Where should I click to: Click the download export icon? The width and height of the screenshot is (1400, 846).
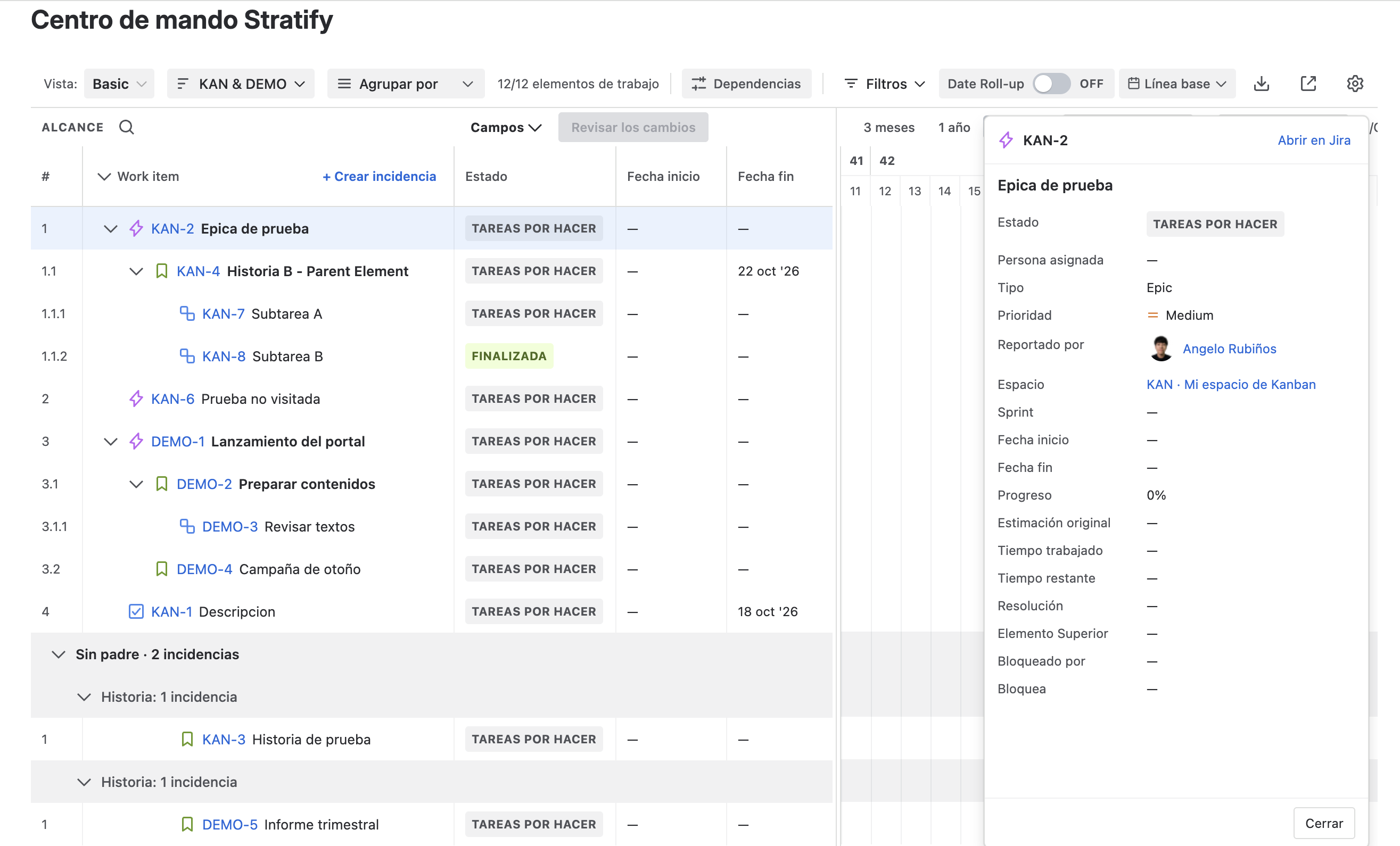pyautogui.click(x=1262, y=84)
